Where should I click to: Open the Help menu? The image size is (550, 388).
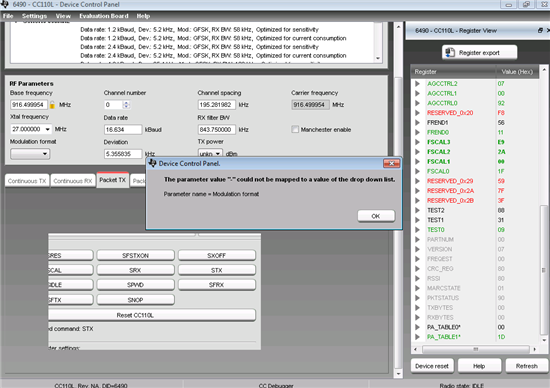point(143,16)
